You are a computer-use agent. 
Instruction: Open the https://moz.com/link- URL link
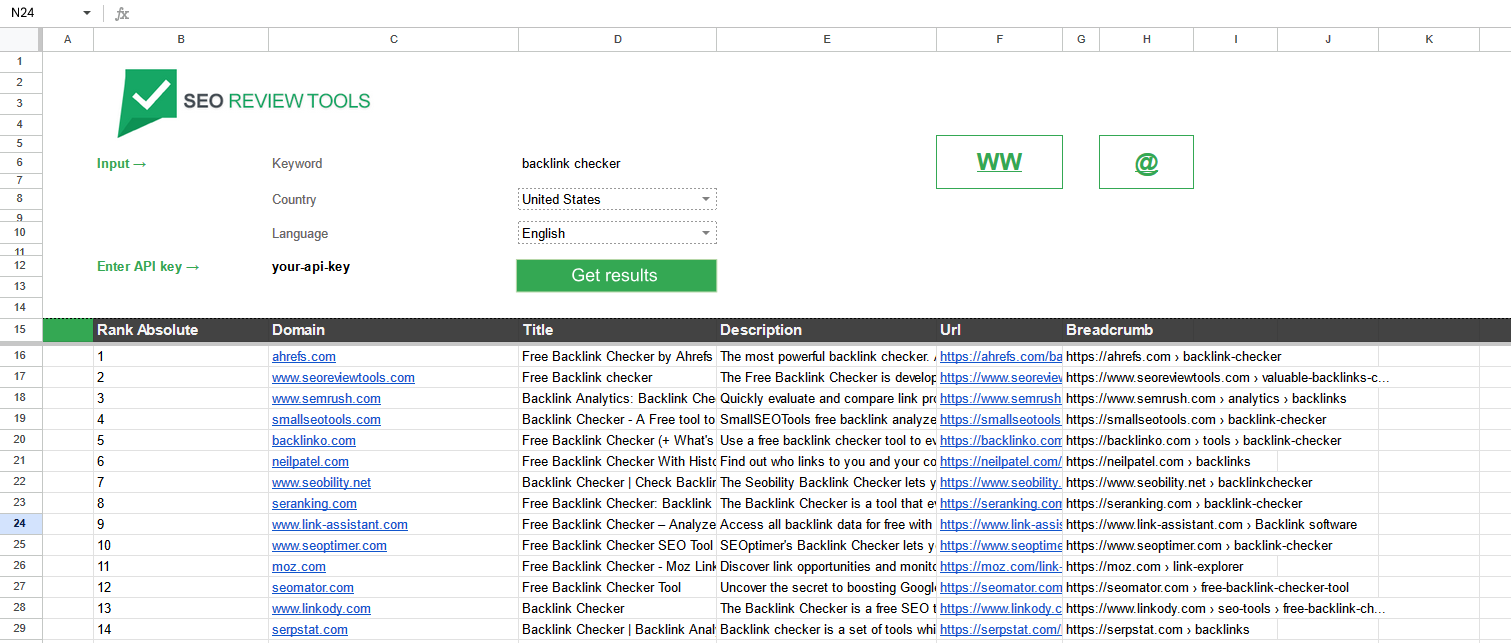coord(1001,566)
